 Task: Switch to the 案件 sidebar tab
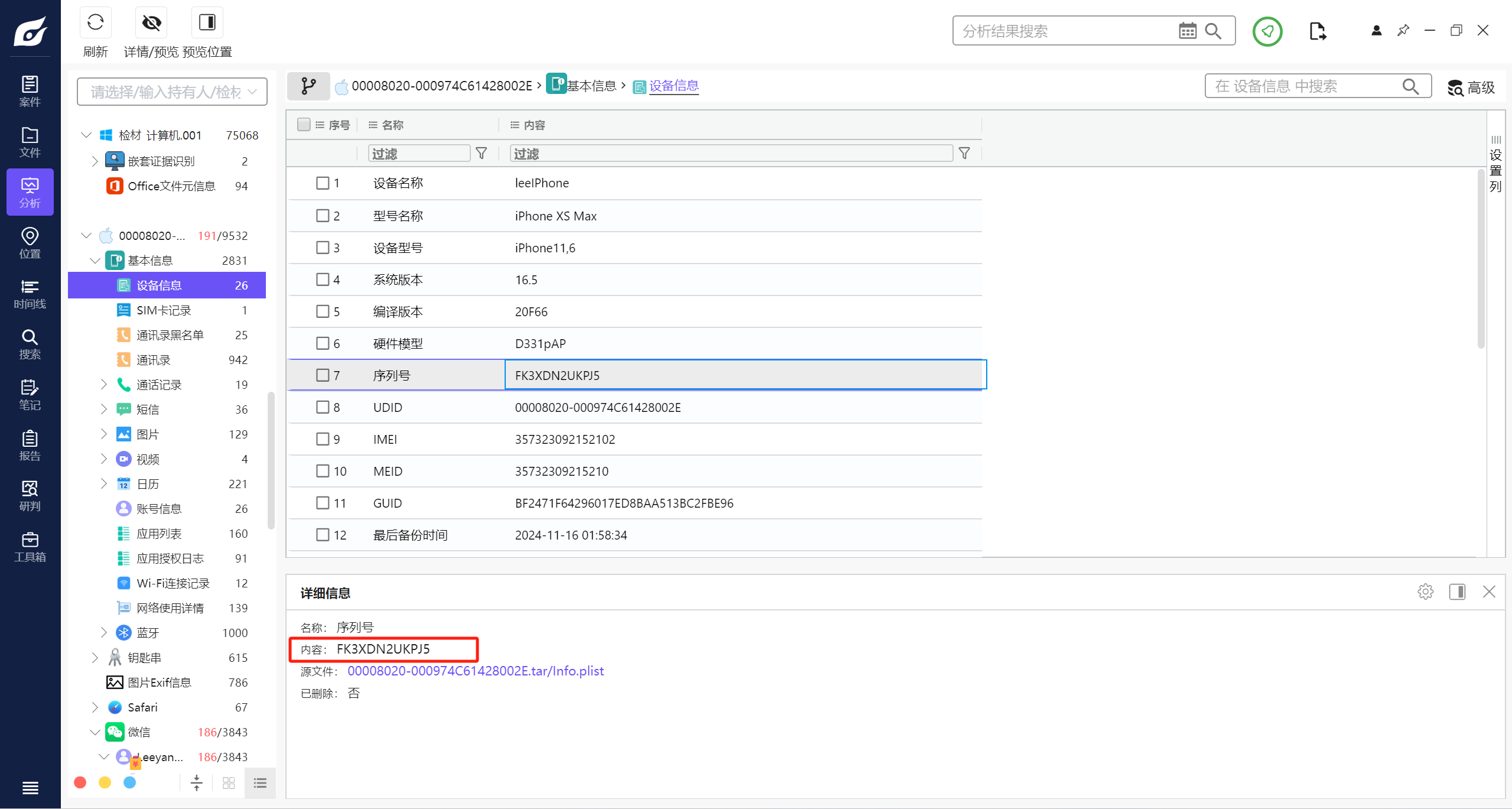pyautogui.click(x=30, y=92)
